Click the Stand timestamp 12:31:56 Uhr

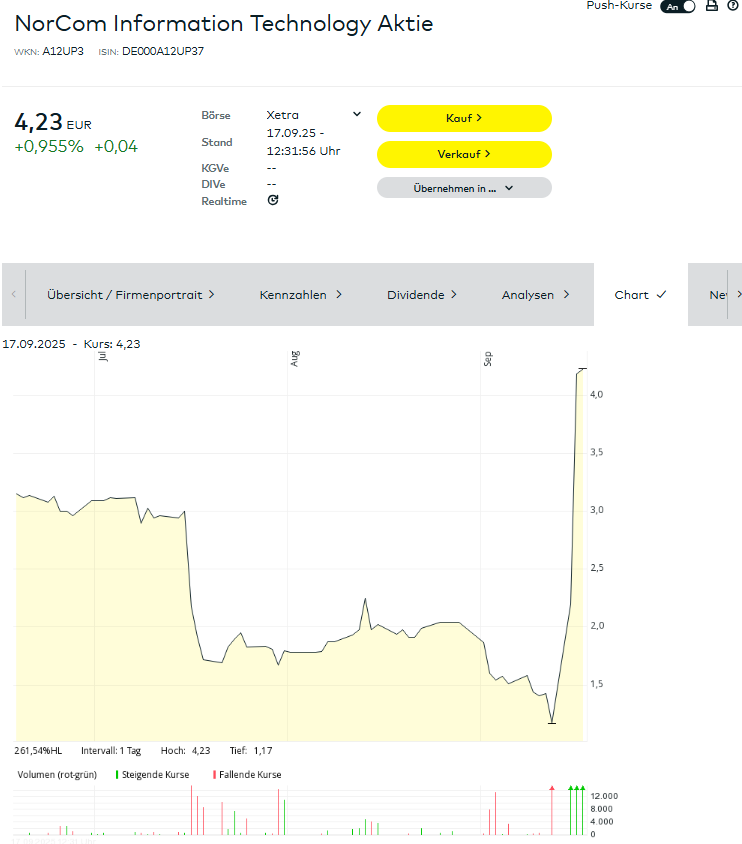303,151
